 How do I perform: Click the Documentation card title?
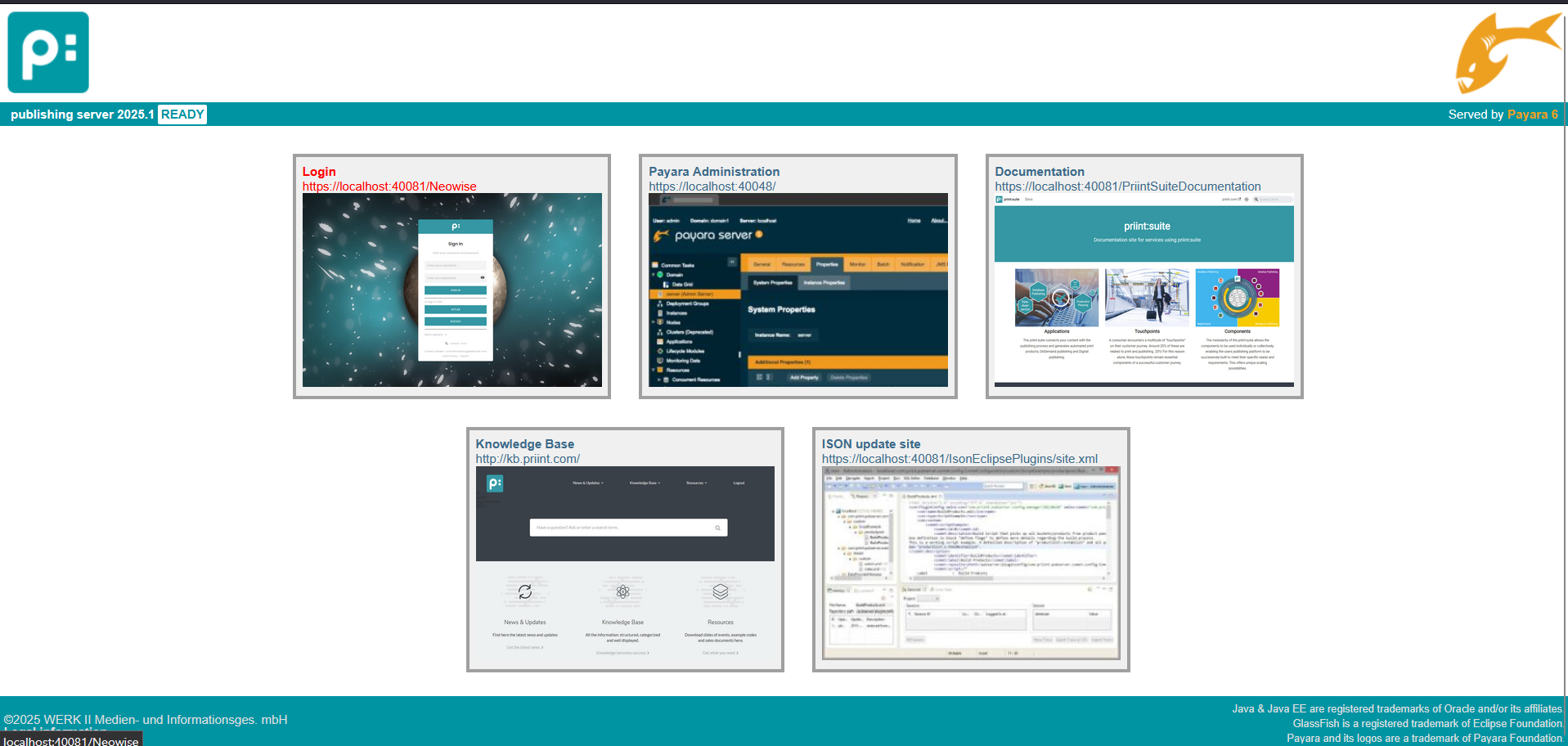tap(1039, 172)
